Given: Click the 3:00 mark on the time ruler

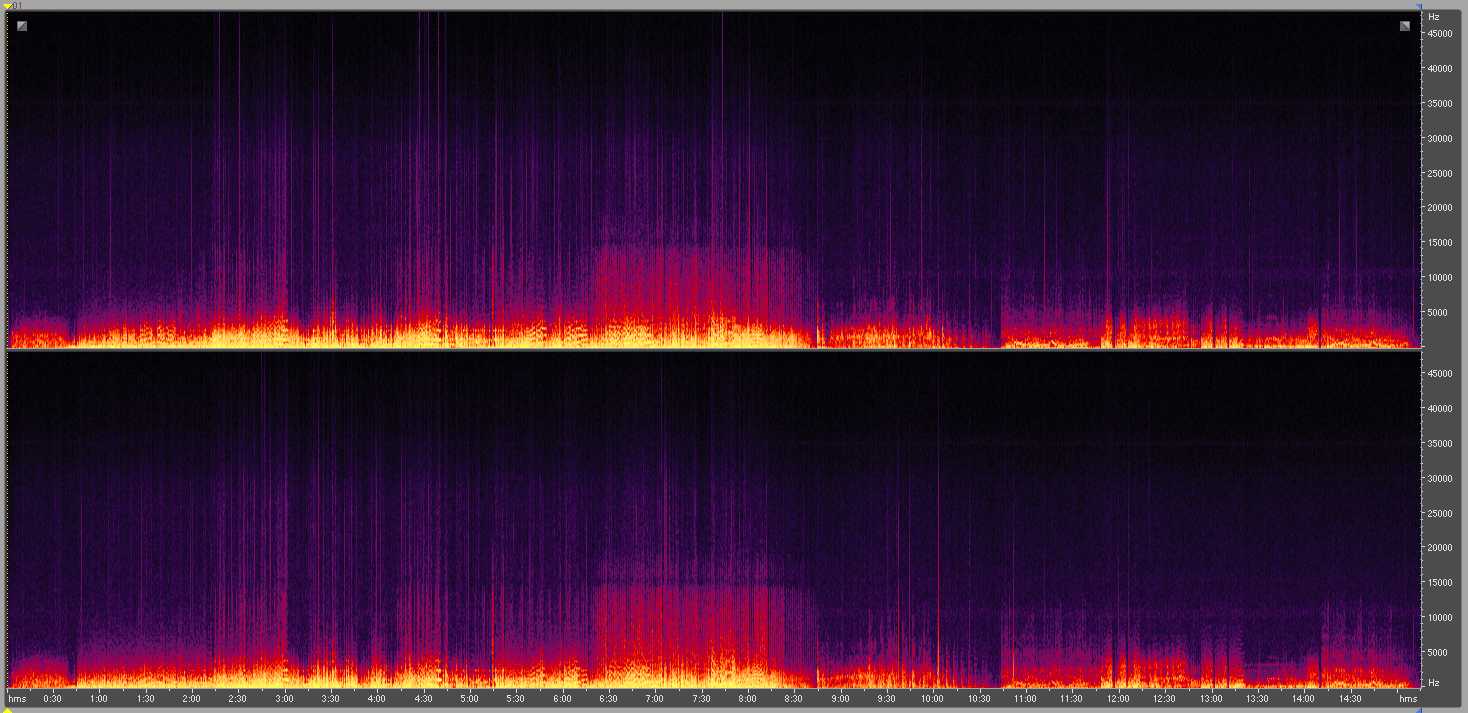Looking at the screenshot, I should (284, 698).
